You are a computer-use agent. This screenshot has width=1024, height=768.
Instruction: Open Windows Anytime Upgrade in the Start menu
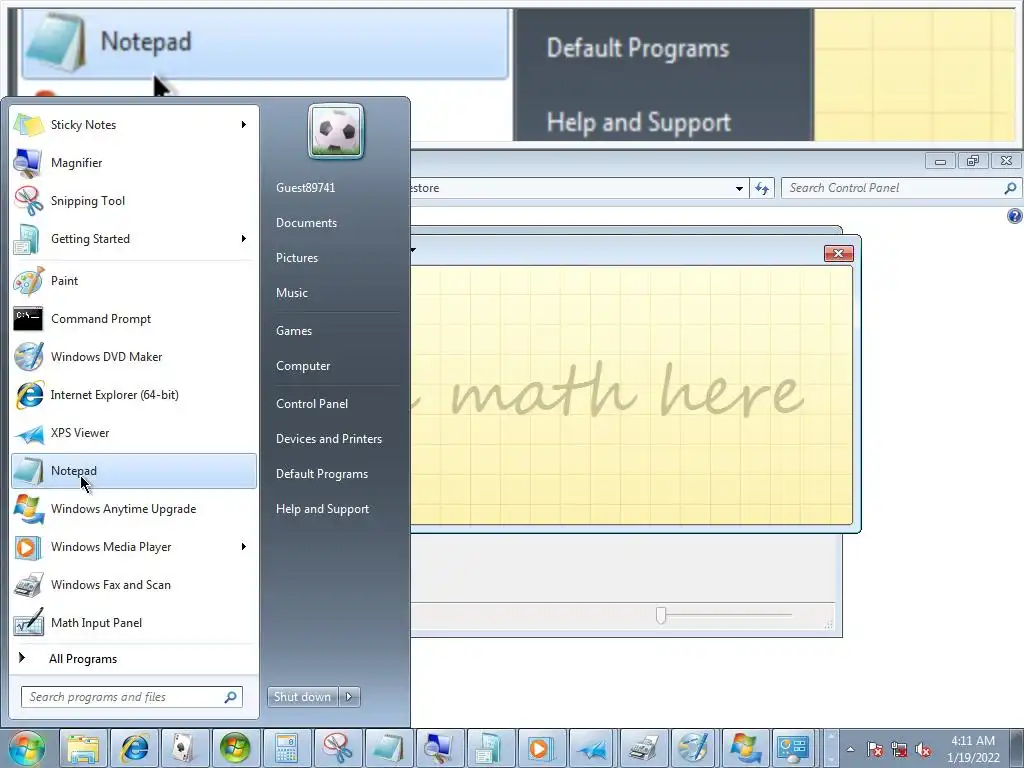134,509
